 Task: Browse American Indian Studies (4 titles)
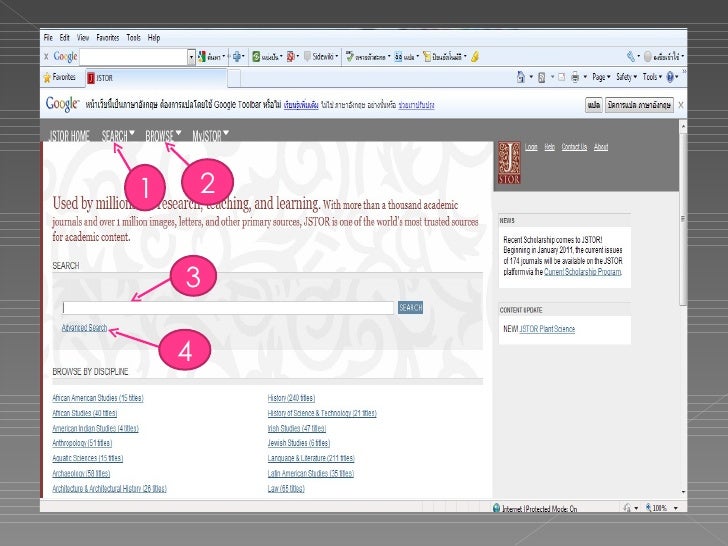coord(95,429)
